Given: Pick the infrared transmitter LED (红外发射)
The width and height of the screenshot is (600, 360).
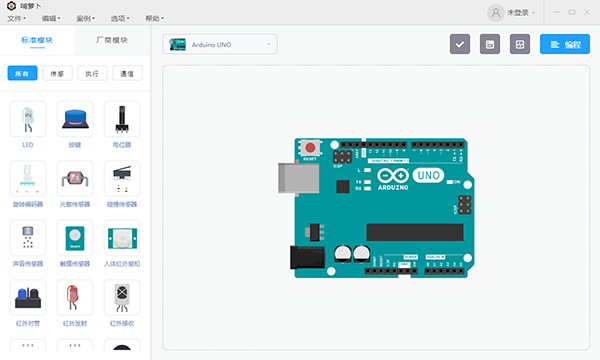Looking at the screenshot, I should click(x=75, y=298).
